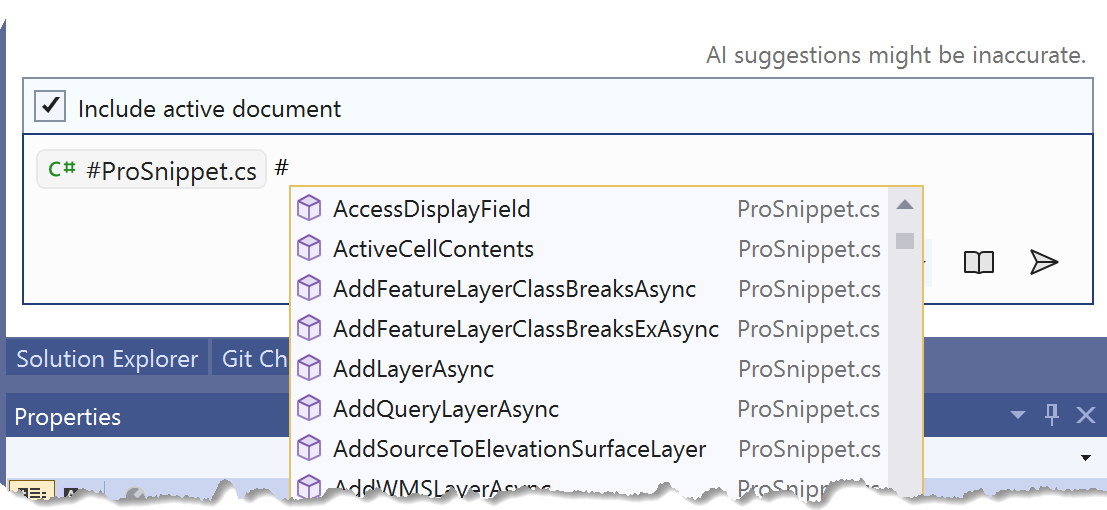Click the cube icon next to ActiveCellContents
The image size is (1107, 510).
pyautogui.click(x=310, y=249)
